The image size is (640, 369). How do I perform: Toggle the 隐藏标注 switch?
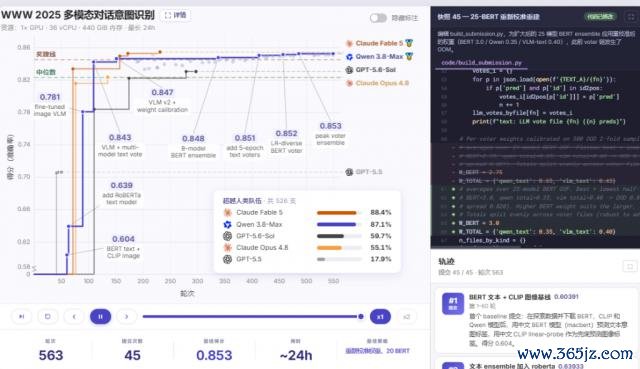[378, 18]
